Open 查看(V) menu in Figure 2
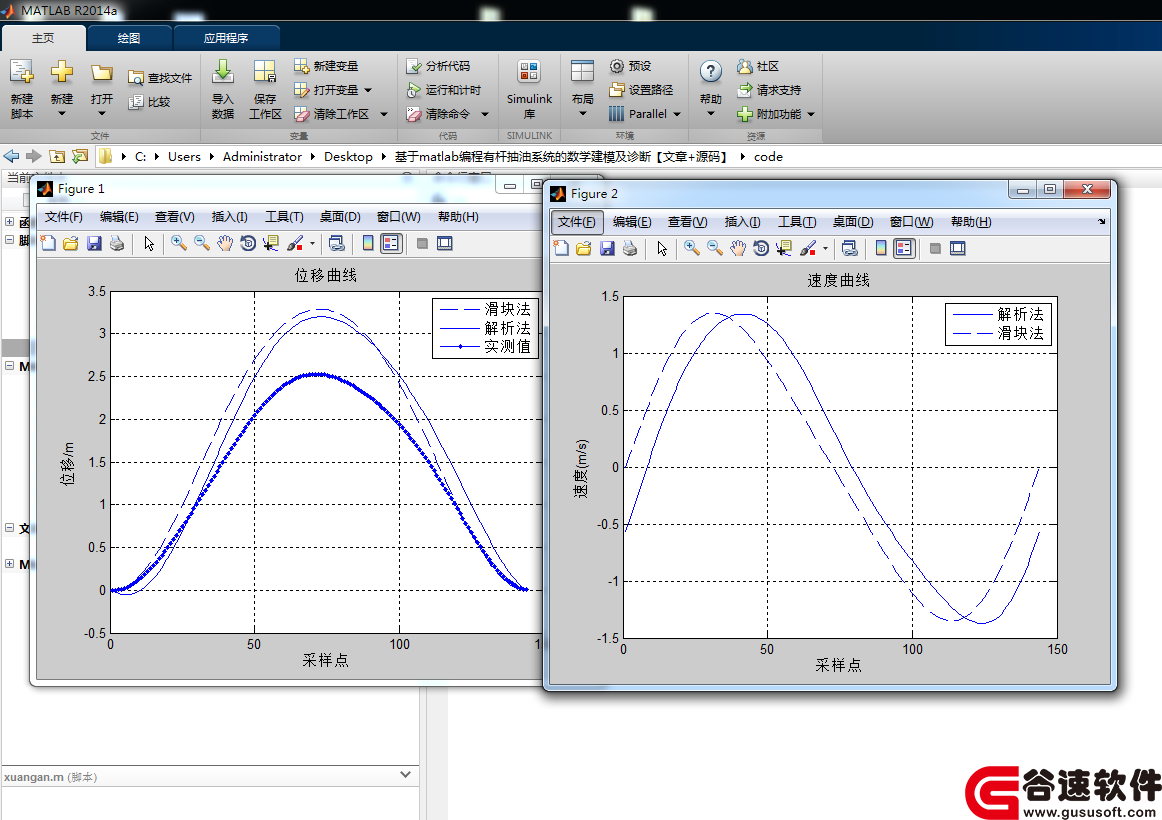Image resolution: width=1162 pixels, height=820 pixels. 688,222
